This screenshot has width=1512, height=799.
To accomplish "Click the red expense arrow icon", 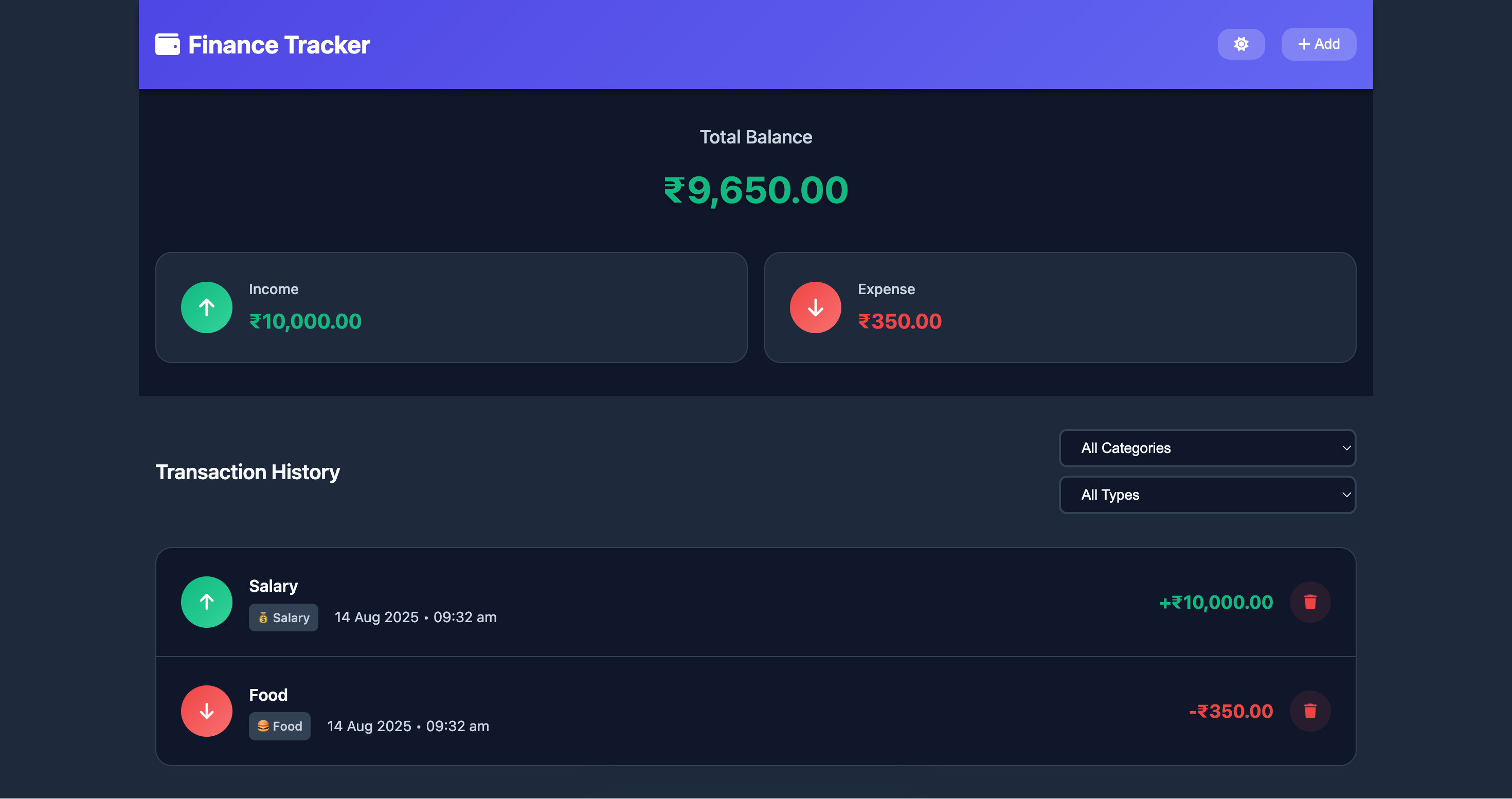I will tap(815, 307).
